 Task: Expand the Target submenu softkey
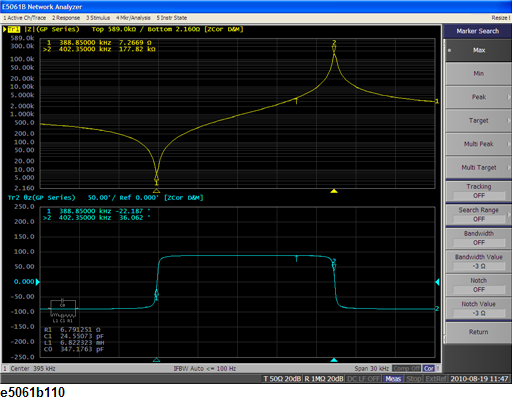pos(479,121)
